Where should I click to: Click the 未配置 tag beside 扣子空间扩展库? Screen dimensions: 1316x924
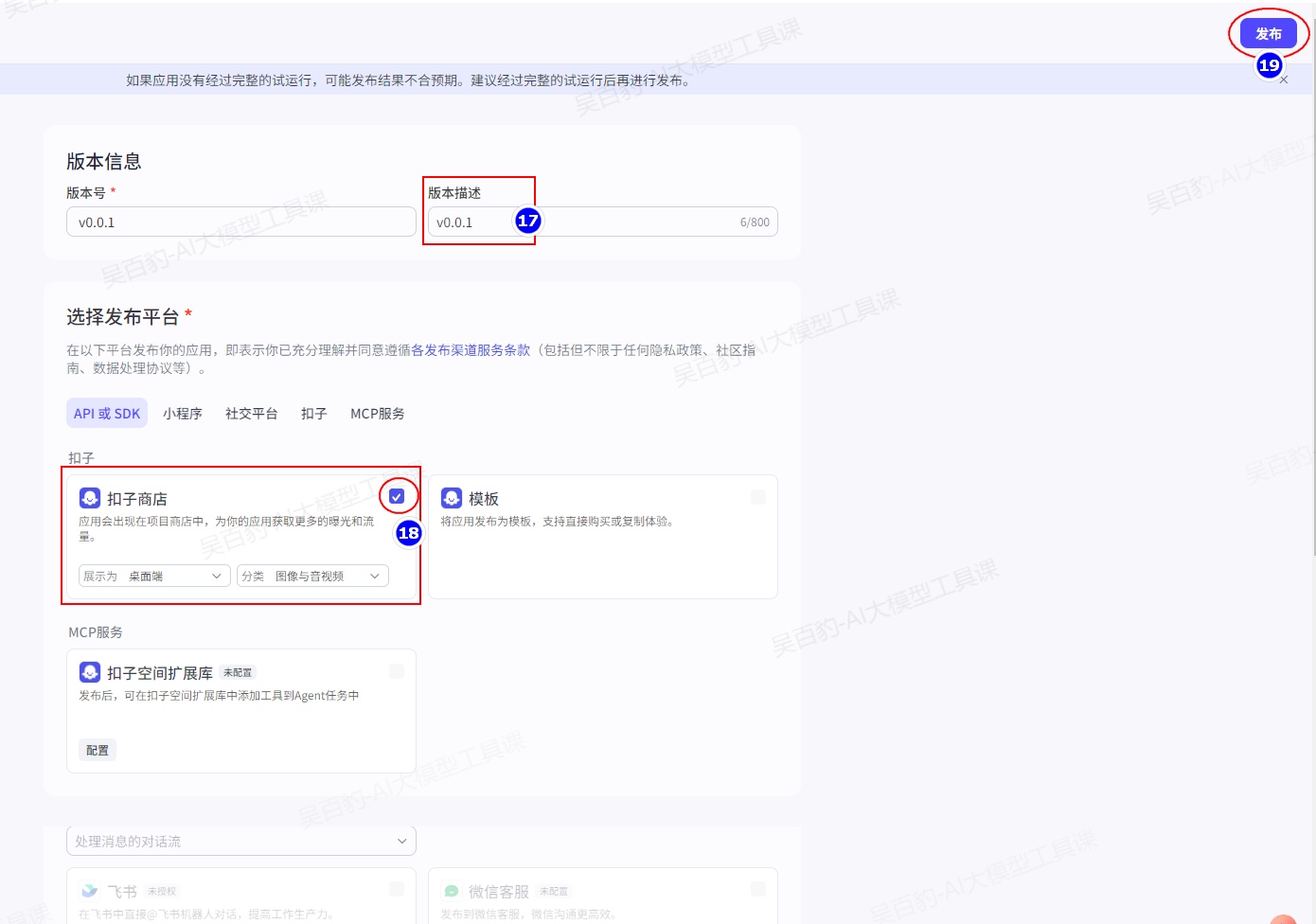click(238, 672)
